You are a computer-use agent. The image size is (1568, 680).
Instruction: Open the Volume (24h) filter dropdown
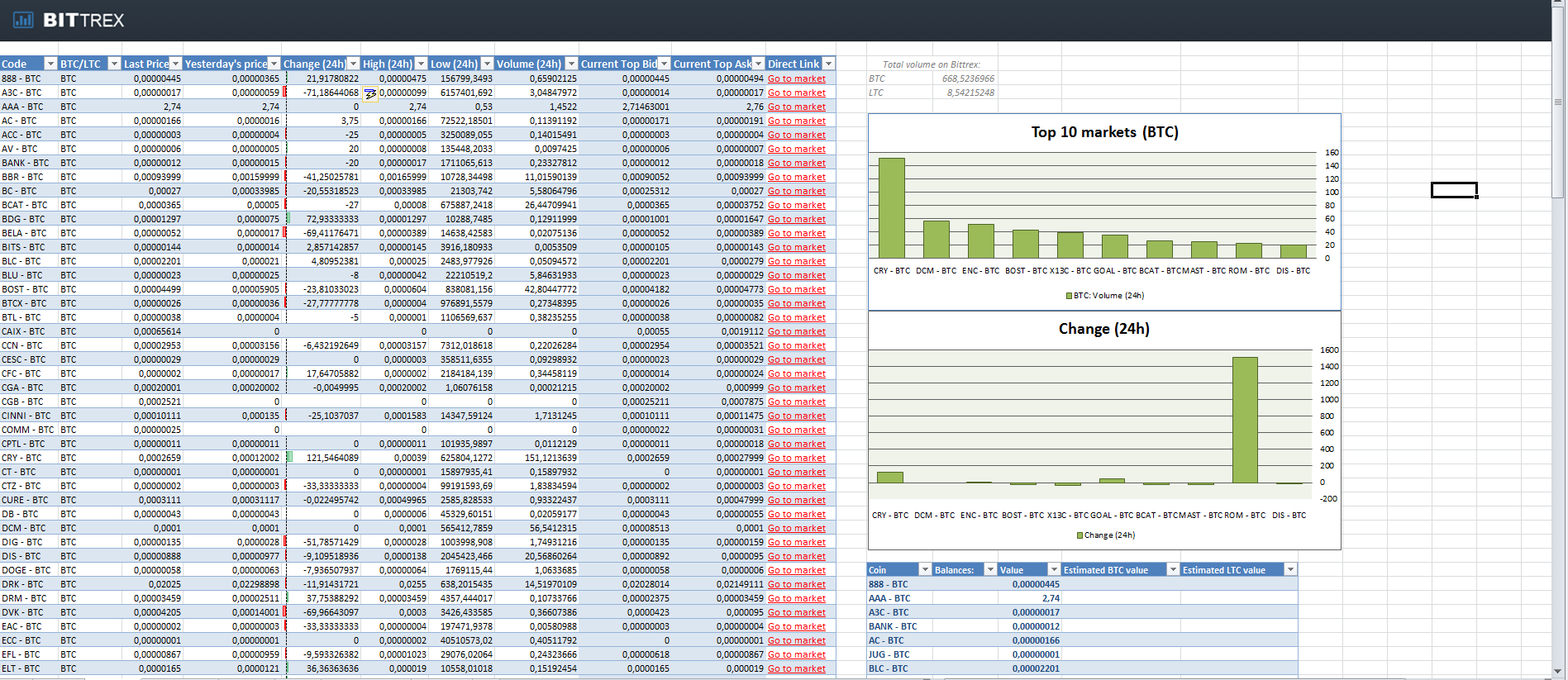pos(571,64)
